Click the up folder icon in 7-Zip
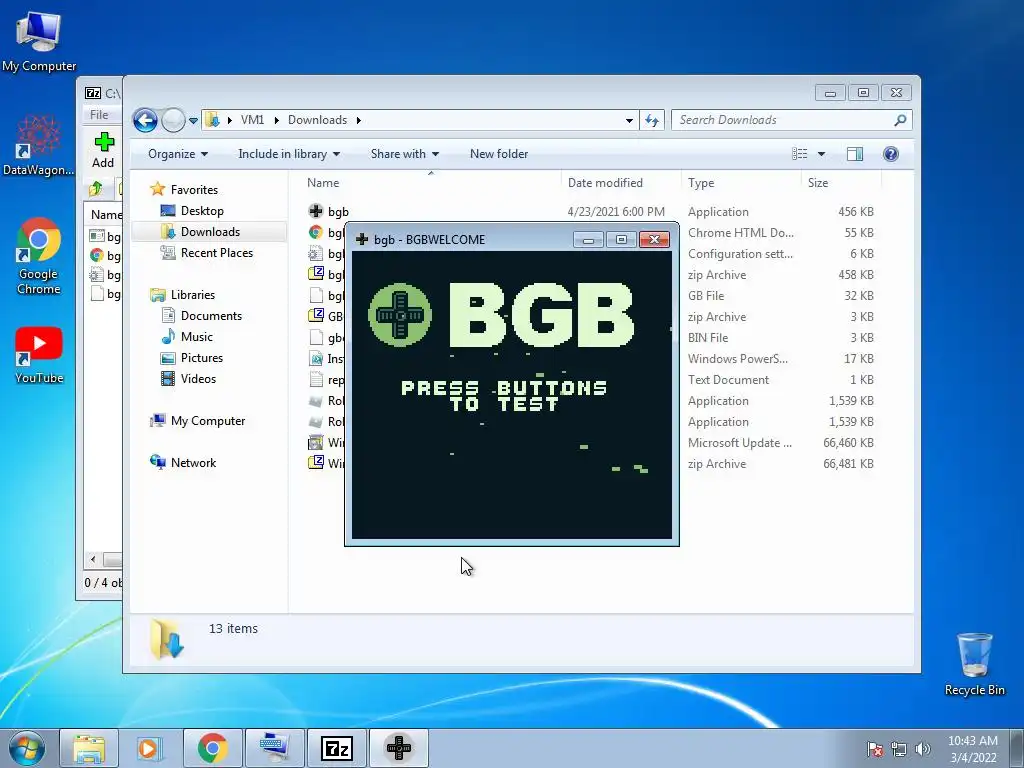 [x=95, y=189]
